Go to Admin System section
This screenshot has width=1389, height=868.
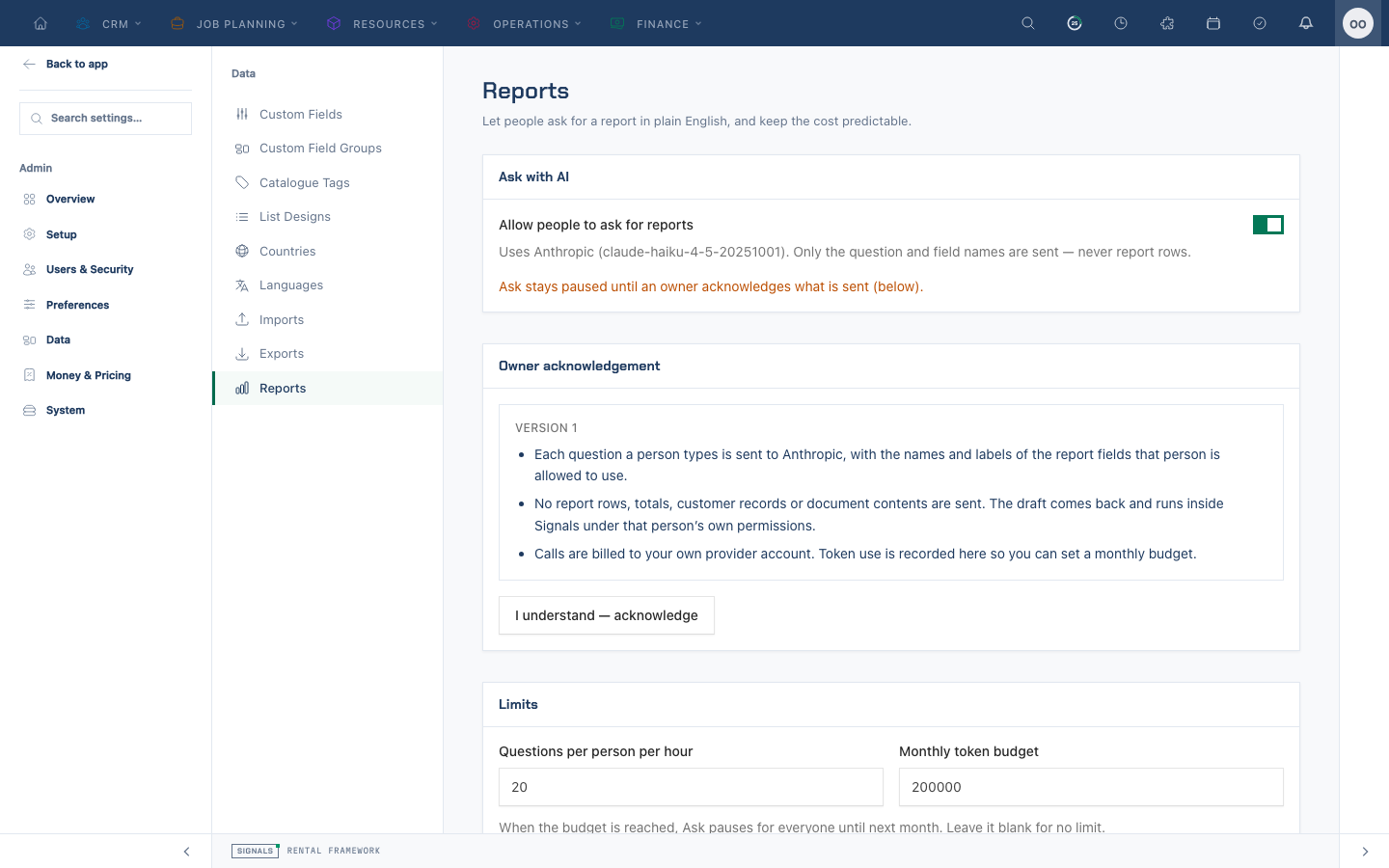click(x=105, y=410)
